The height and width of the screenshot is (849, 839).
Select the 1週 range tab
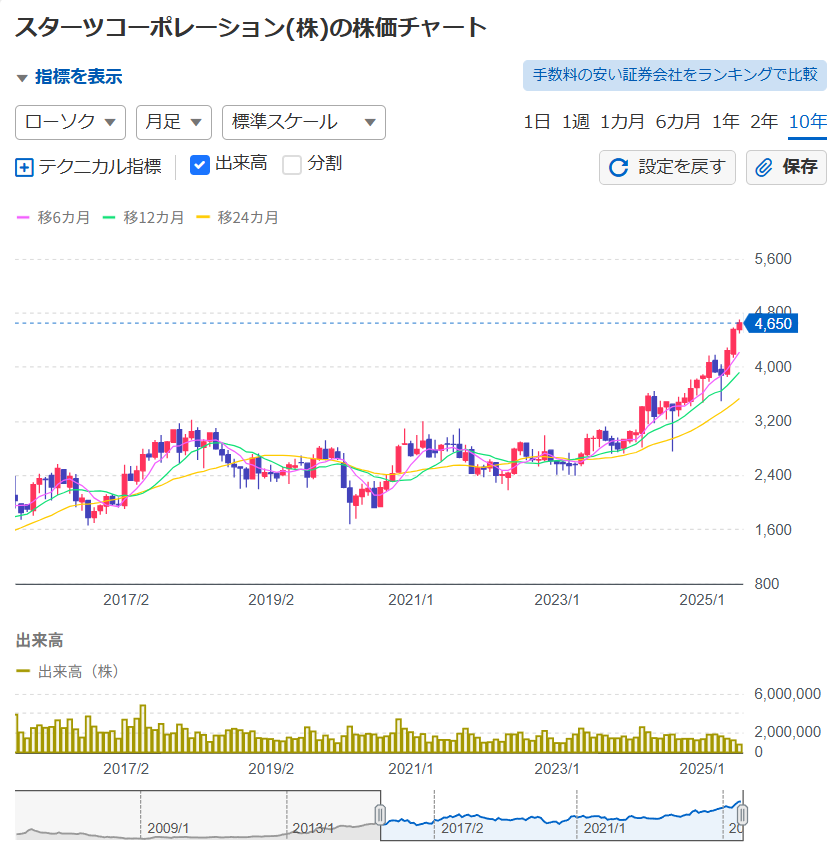tap(575, 122)
